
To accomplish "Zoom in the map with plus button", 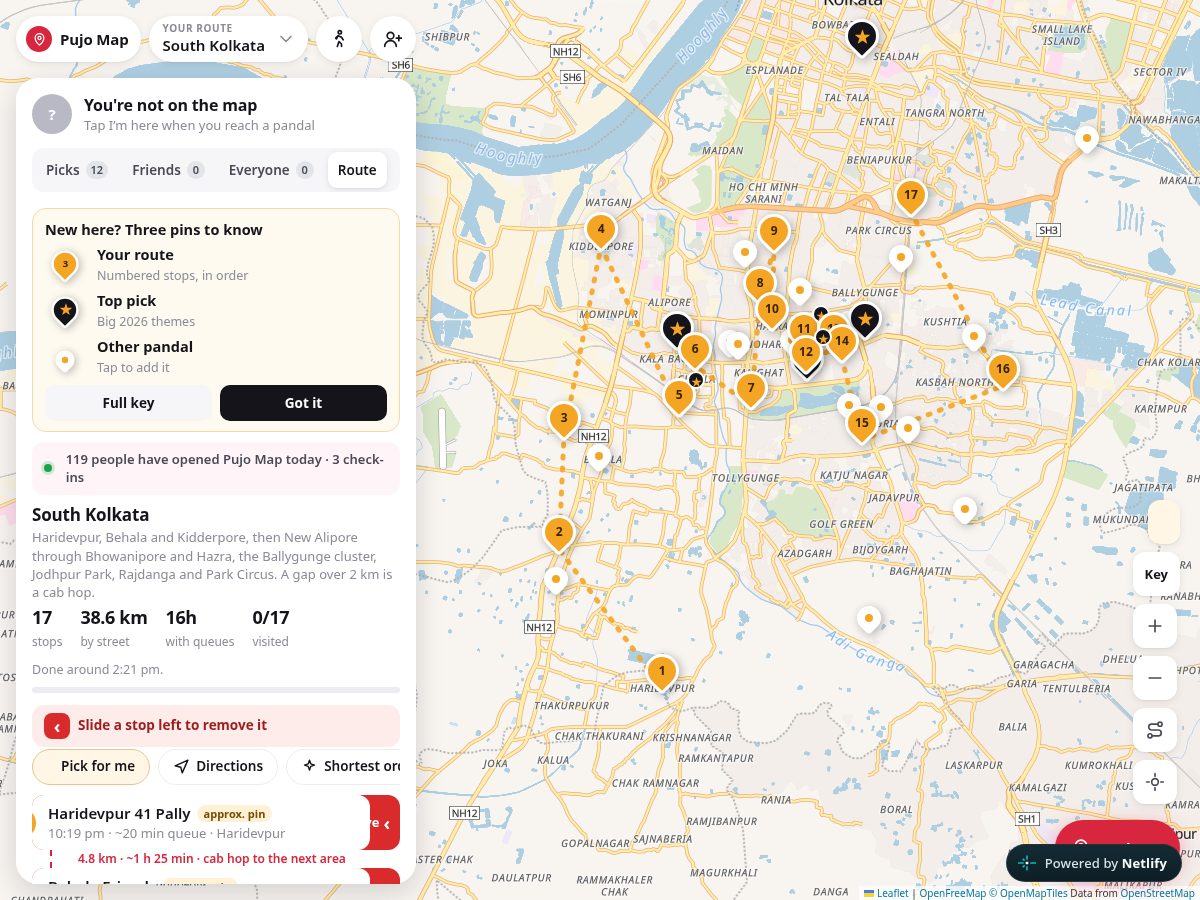I will 1156,627.
